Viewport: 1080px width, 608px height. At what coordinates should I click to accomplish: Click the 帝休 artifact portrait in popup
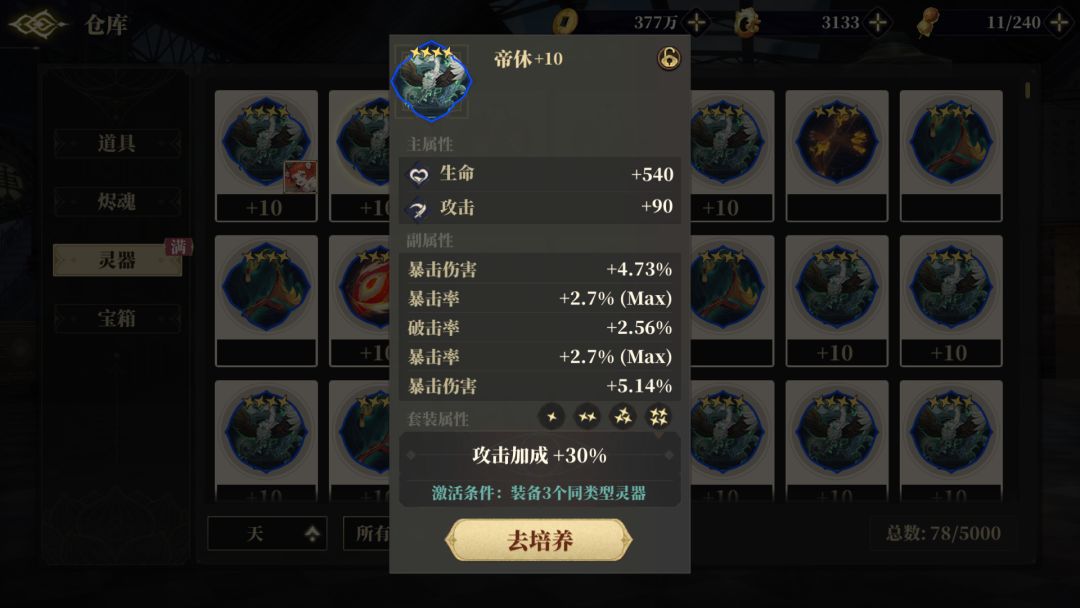(432, 81)
